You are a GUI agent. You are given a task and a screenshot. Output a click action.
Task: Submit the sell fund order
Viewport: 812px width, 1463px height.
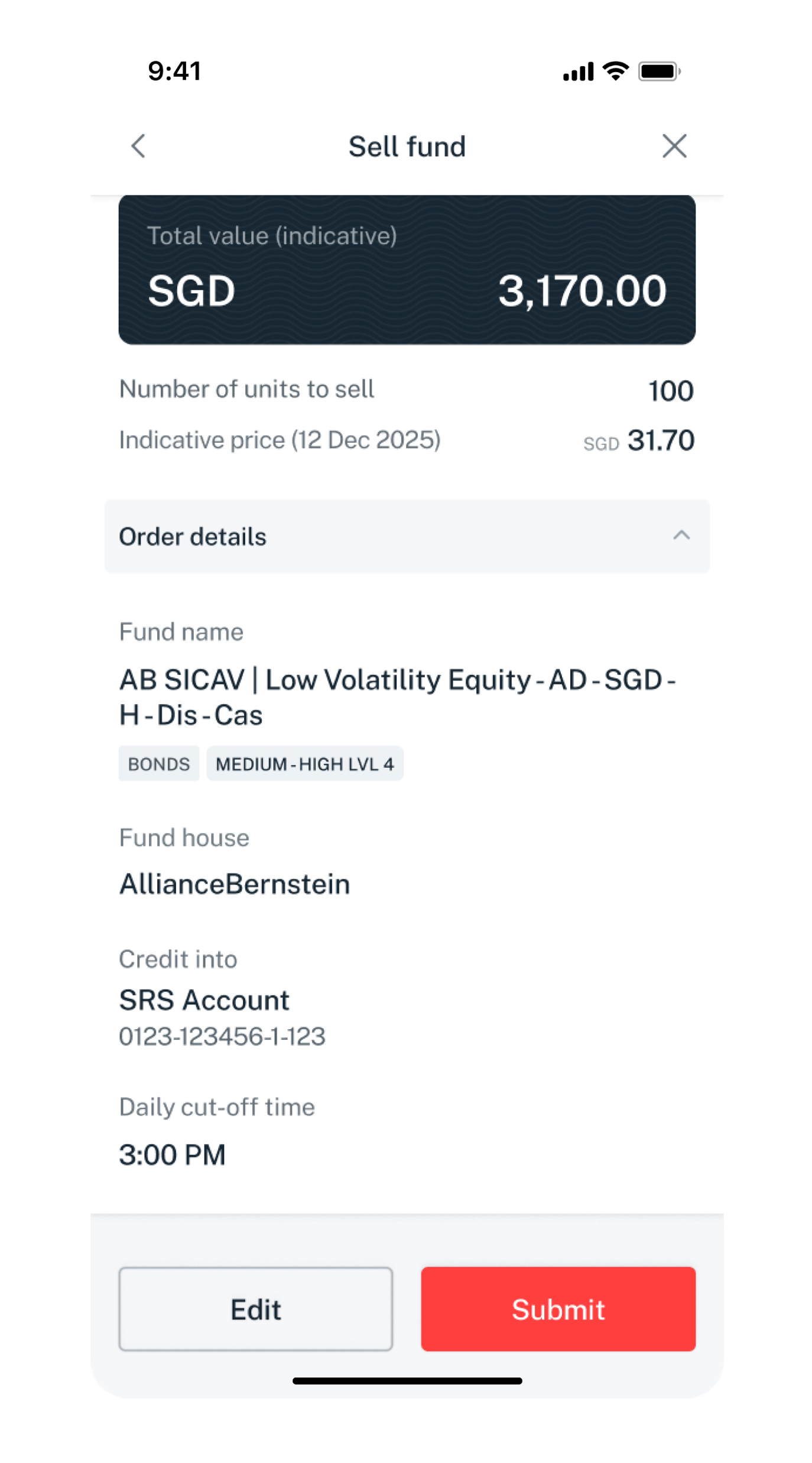[558, 1309]
